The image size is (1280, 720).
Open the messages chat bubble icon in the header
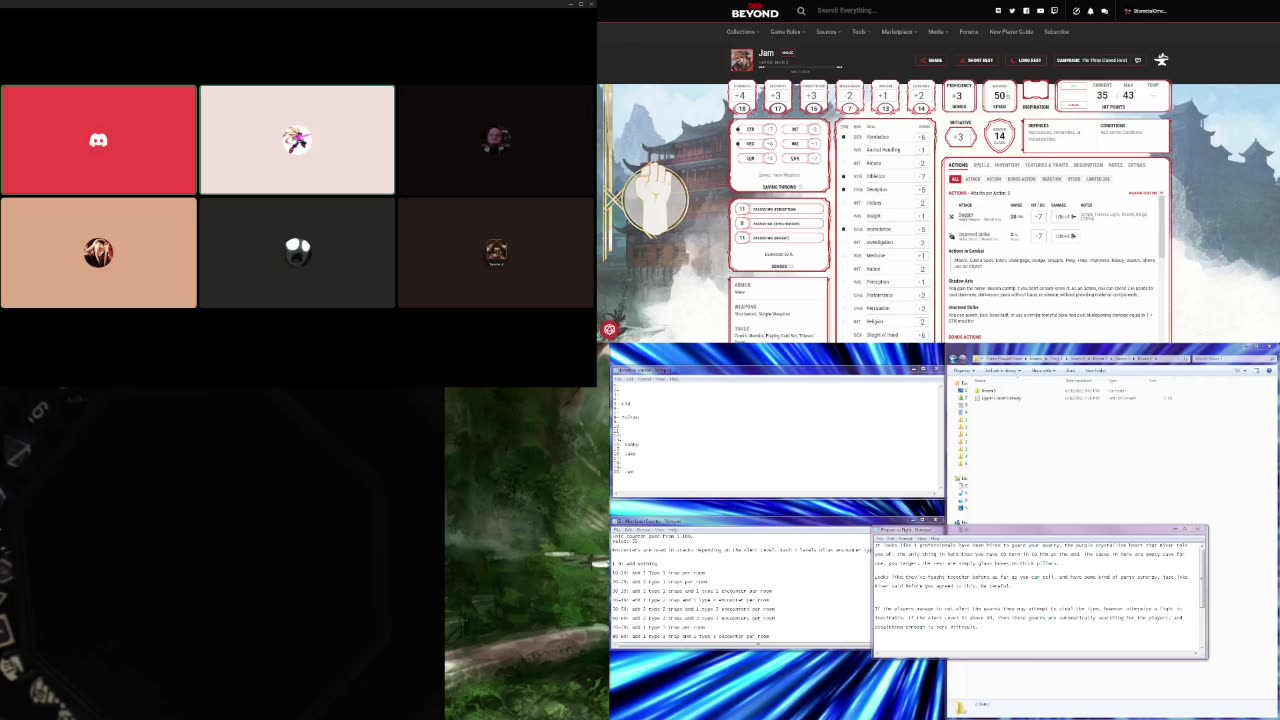pos(1104,11)
